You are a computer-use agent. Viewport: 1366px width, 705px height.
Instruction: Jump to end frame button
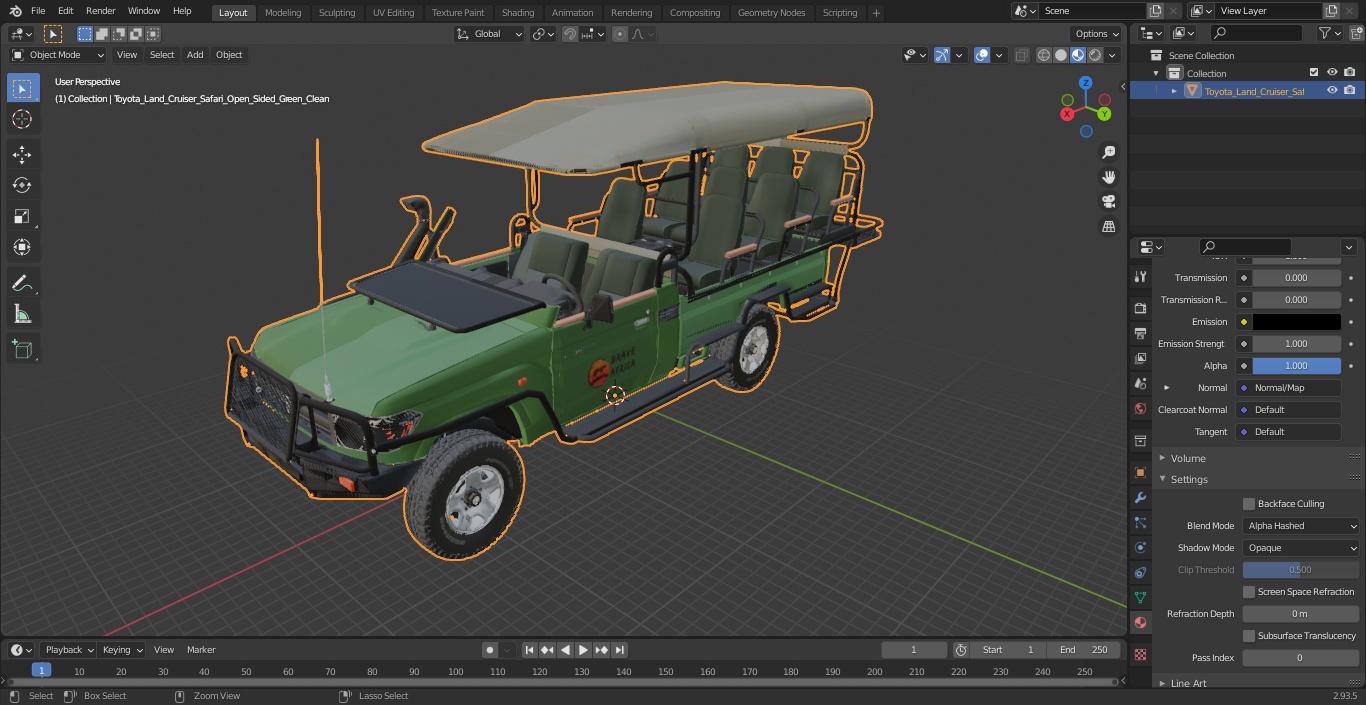619,650
